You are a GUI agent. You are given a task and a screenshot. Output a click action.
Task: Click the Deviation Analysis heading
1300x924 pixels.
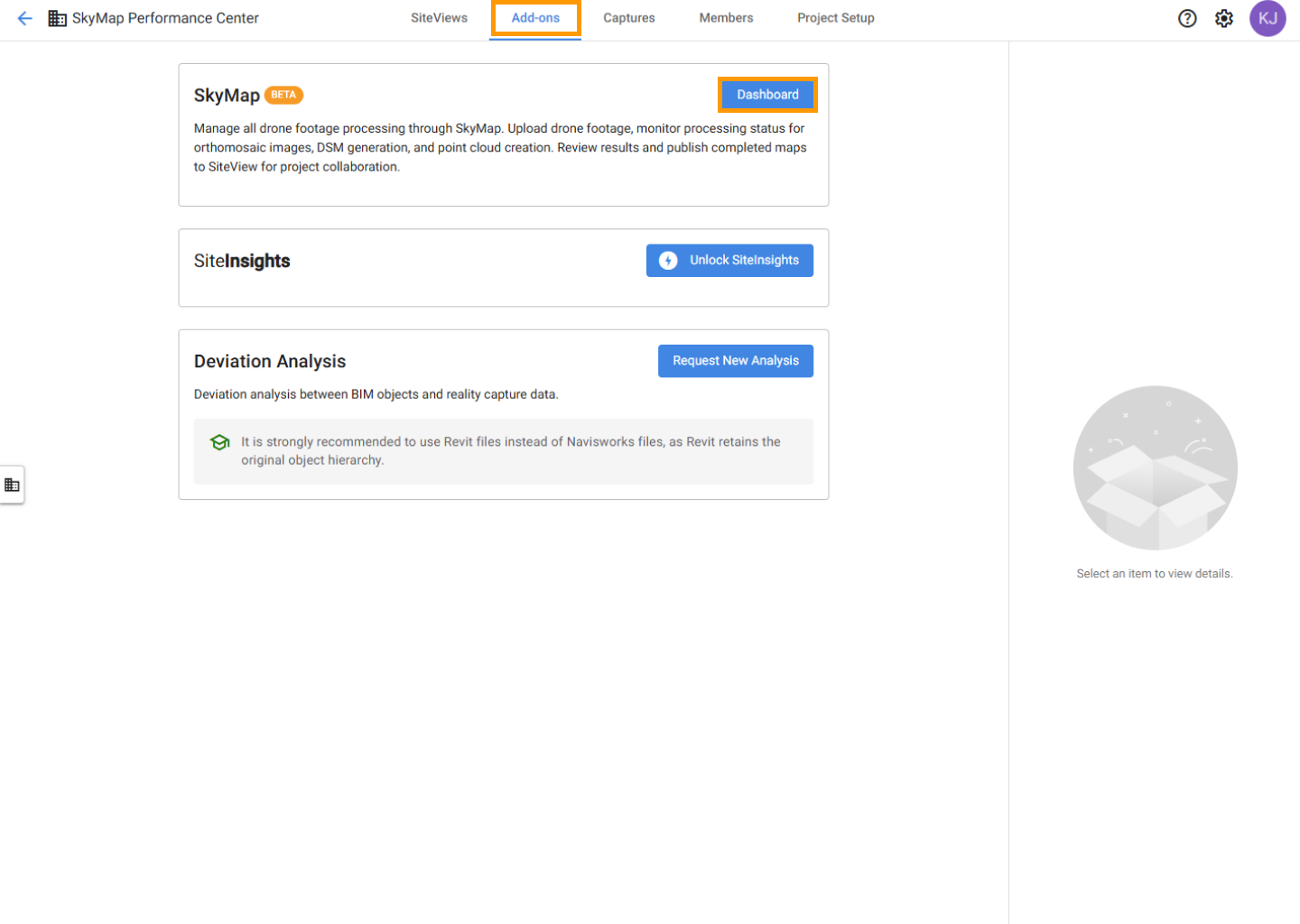click(x=270, y=361)
